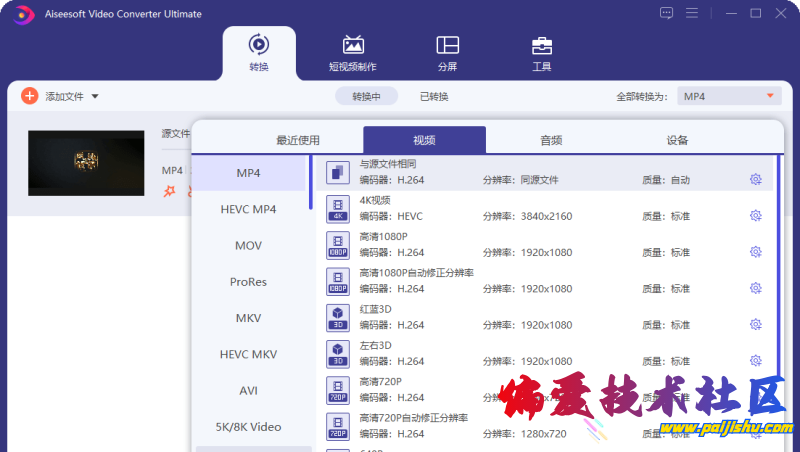This screenshot has height=452, width=800.
Task: Click settings gear for 4K视频 preset
Action: 755,216
